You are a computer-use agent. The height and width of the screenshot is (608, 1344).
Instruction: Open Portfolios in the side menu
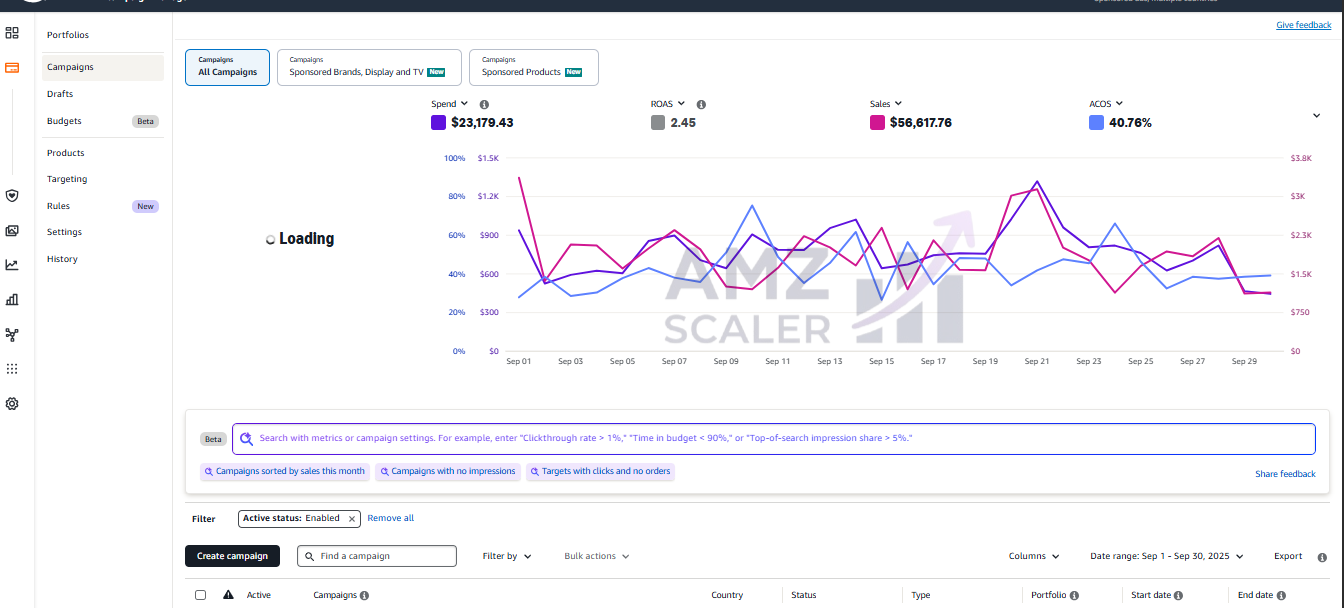tap(68, 35)
